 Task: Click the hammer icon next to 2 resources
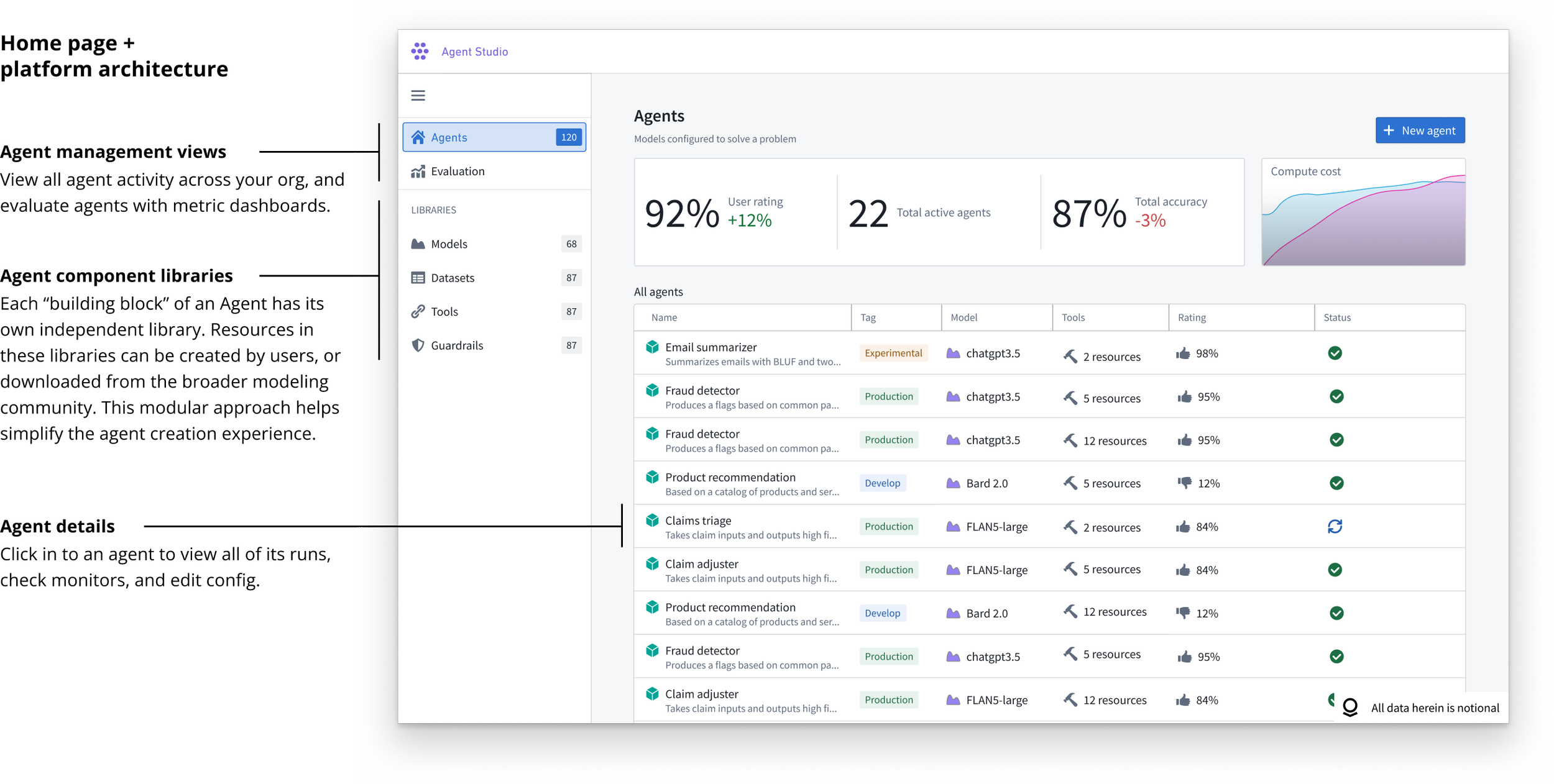tap(1070, 356)
